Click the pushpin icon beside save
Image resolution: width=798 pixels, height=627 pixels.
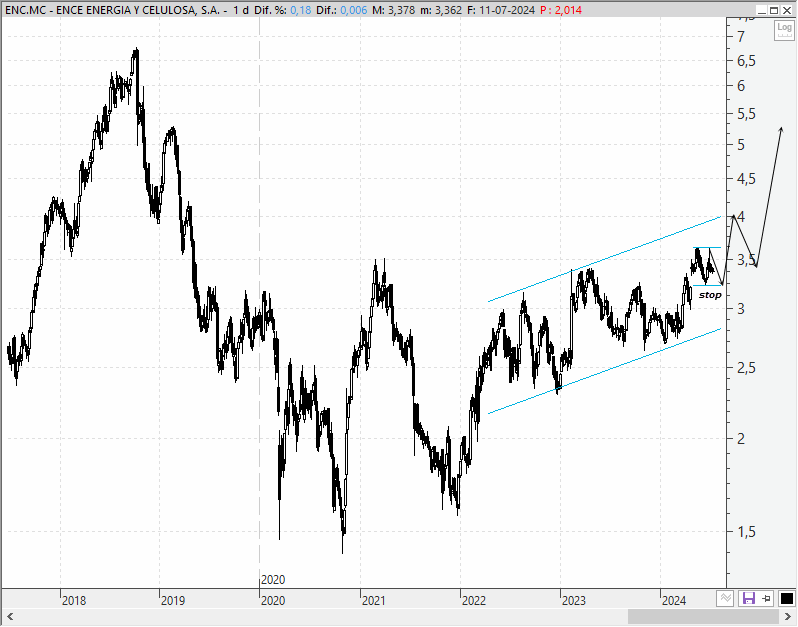pyautogui.click(x=766, y=598)
